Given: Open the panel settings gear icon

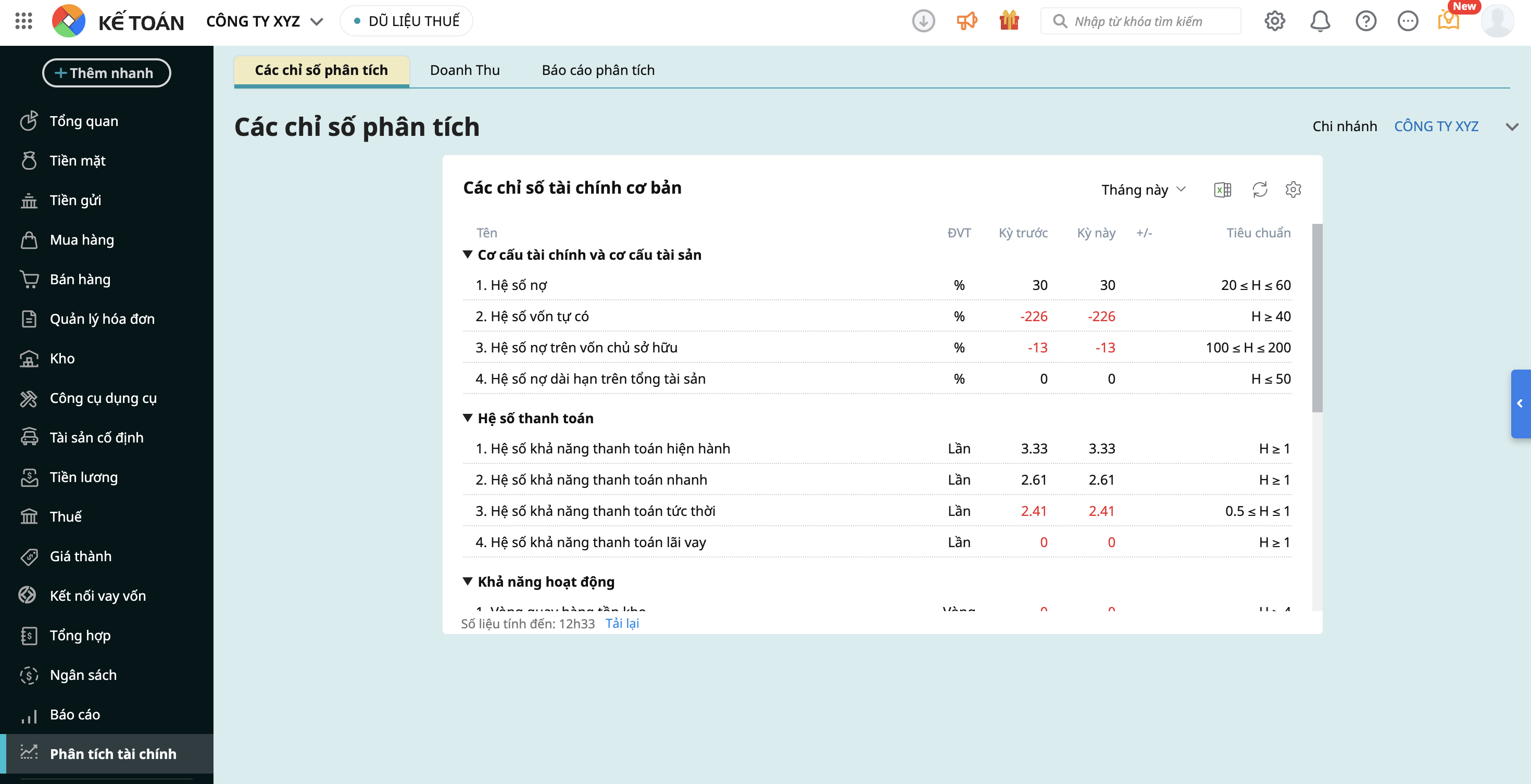Looking at the screenshot, I should [x=1293, y=190].
